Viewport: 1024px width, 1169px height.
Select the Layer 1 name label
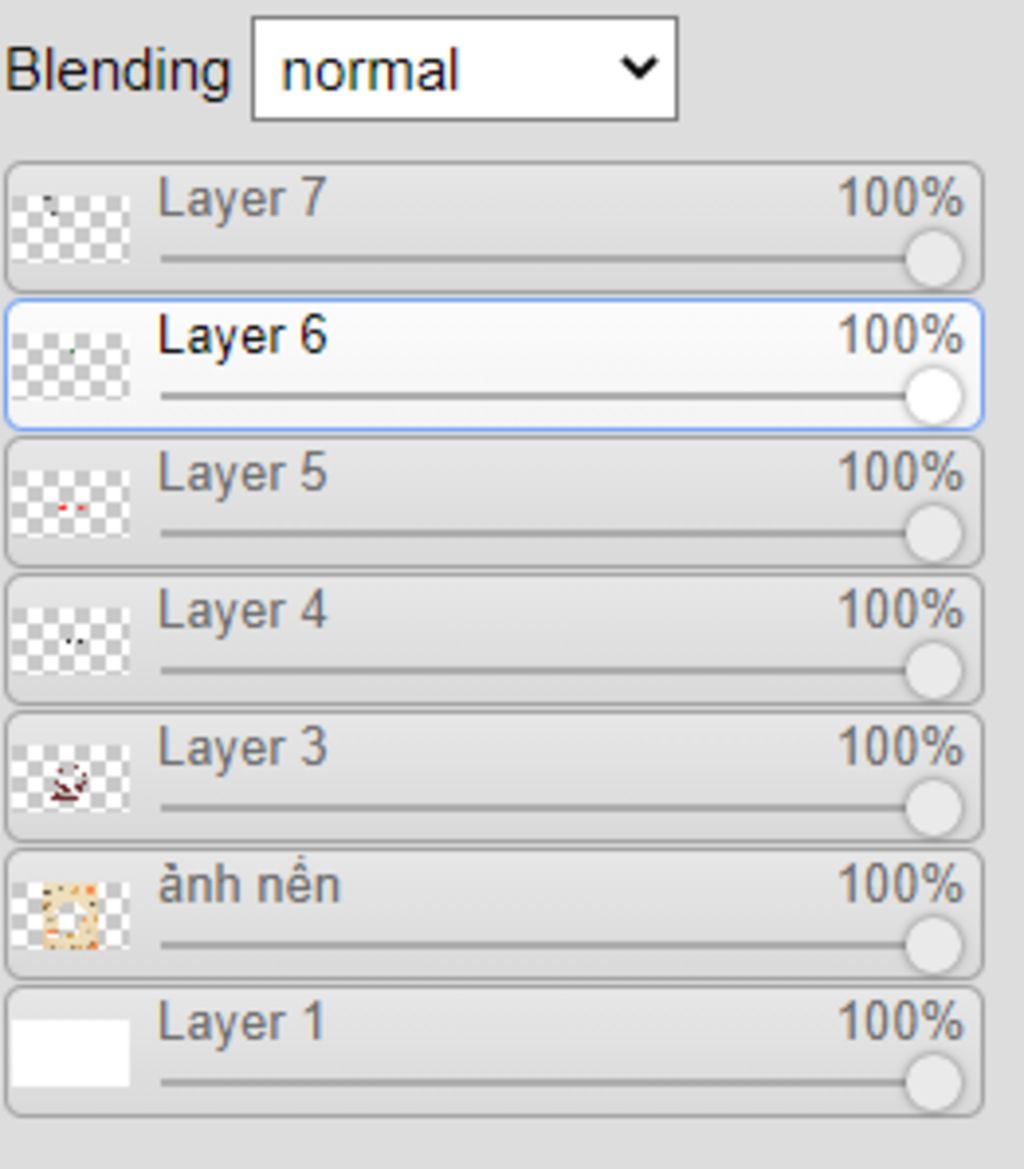coord(241,1022)
